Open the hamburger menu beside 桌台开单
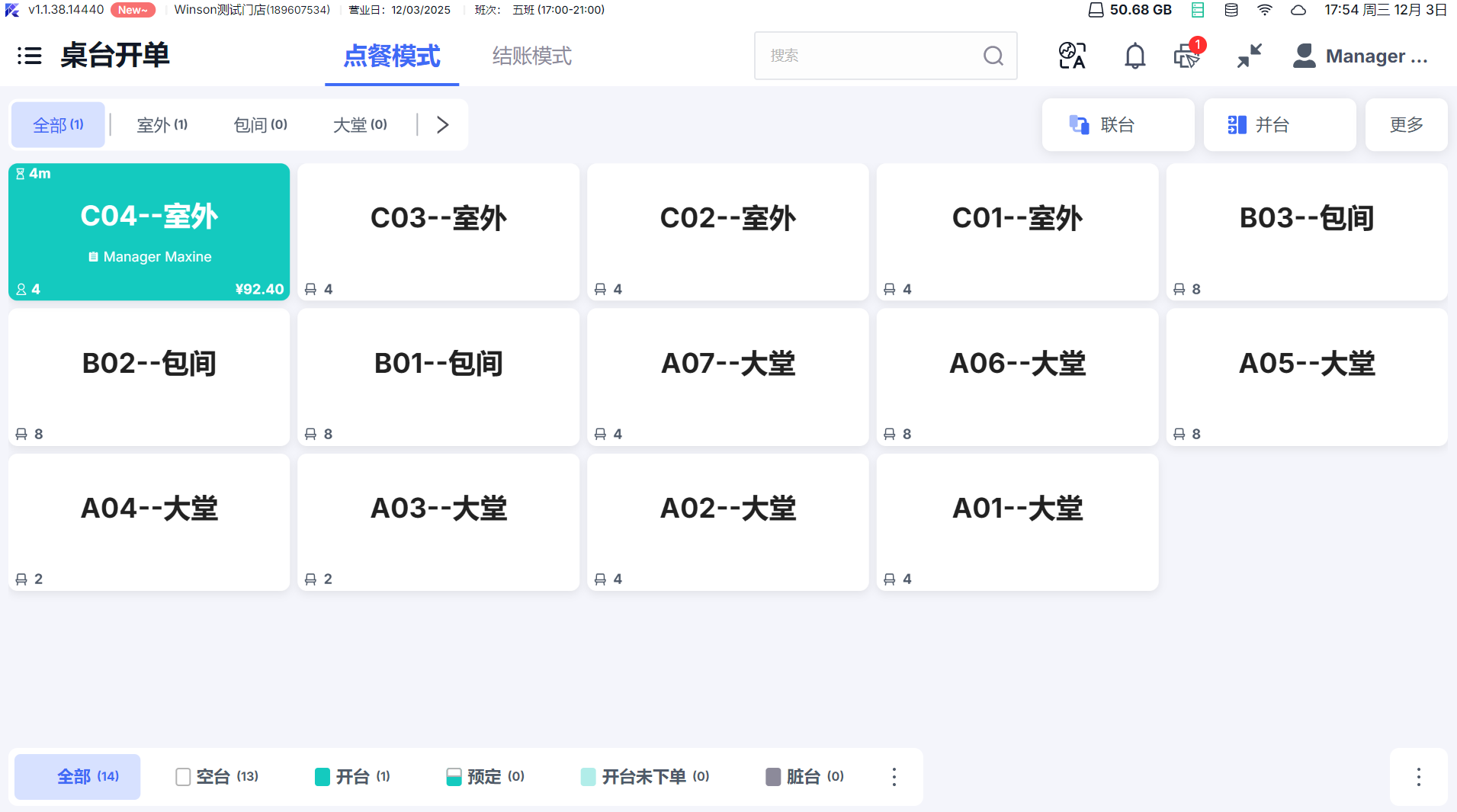Screen dimensions: 1457x812 pyautogui.click(x=29, y=56)
